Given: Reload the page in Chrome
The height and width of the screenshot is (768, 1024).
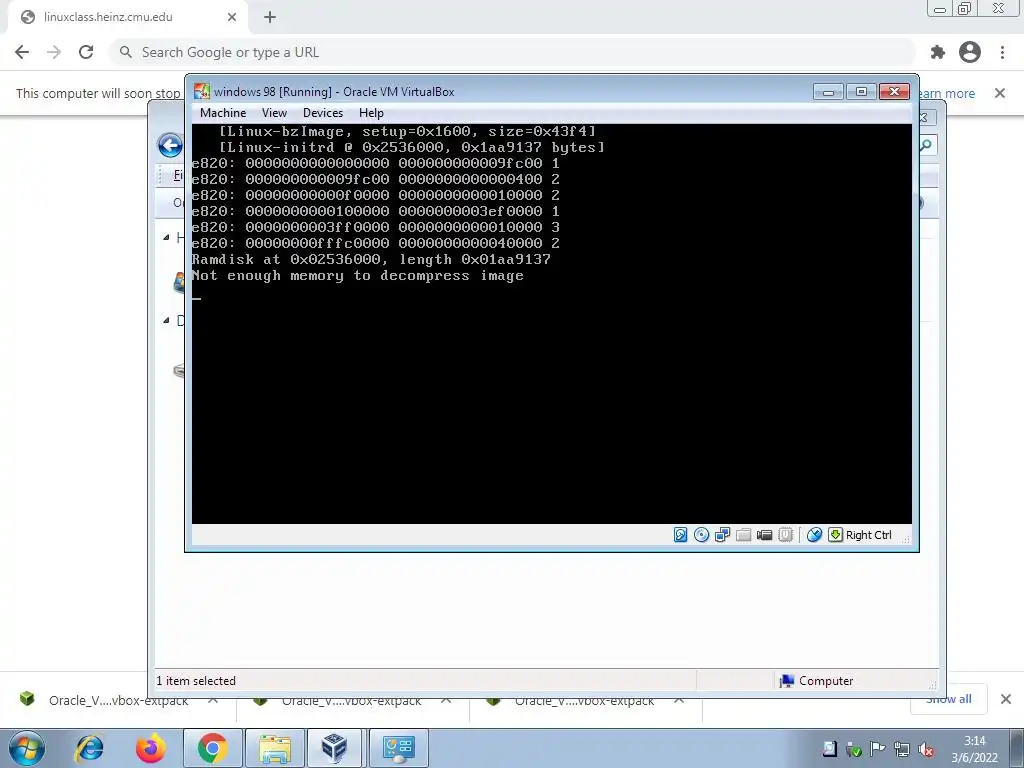Looking at the screenshot, I should 86,52.
